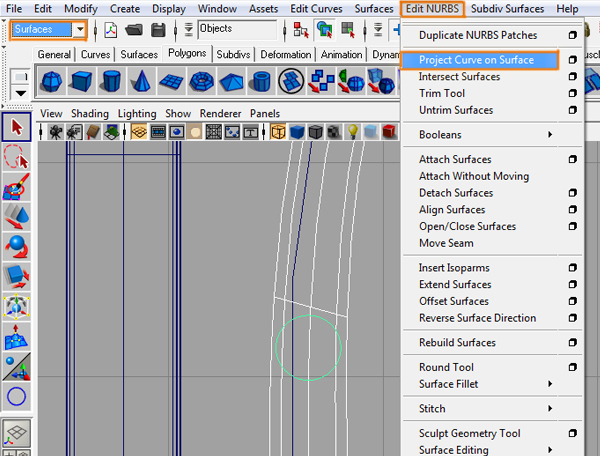The image size is (600, 456).
Task: Toggle Use All Lights bulb icon
Action: coord(352,132)
